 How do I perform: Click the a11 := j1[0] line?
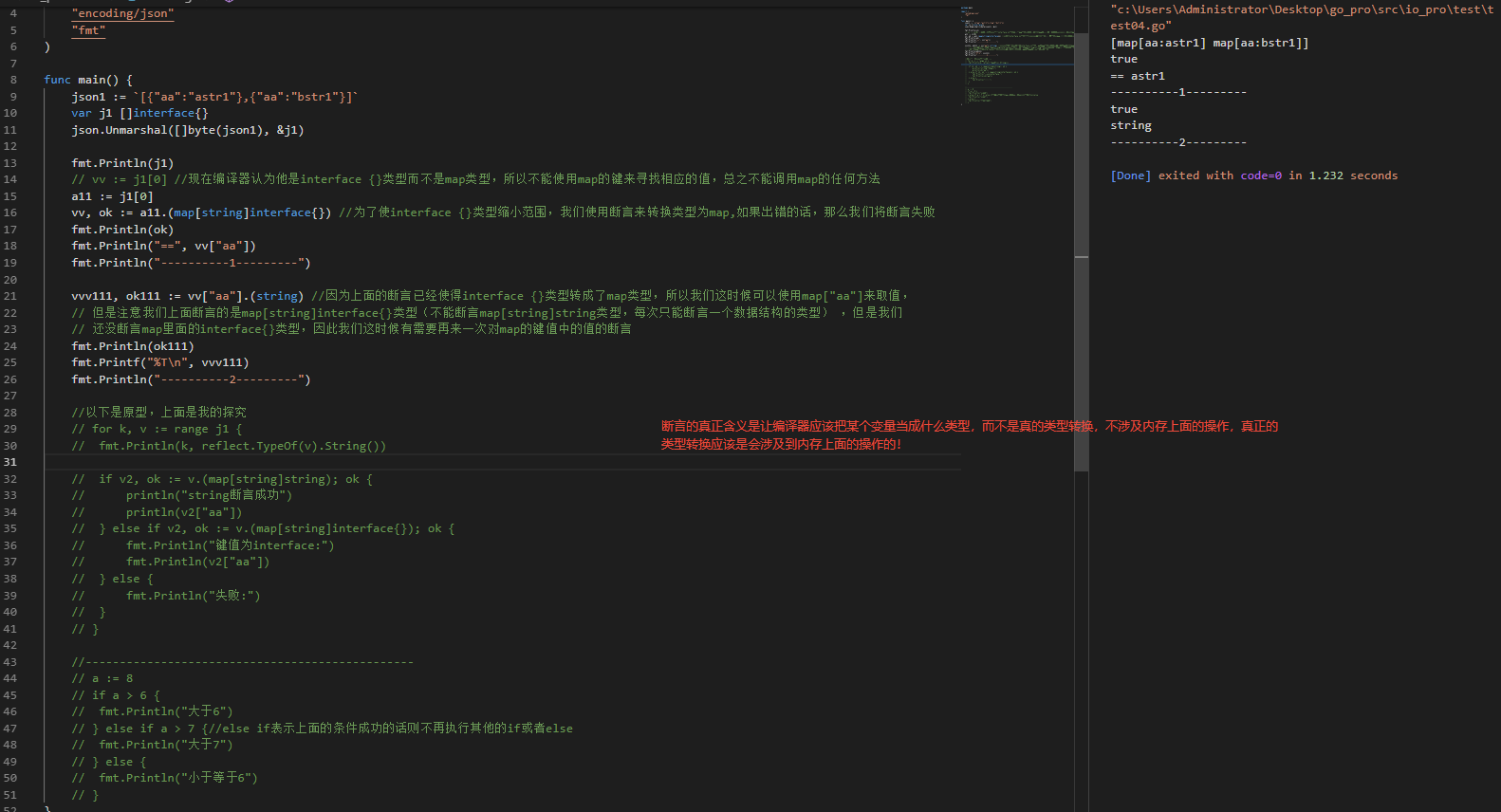(112, 196)
